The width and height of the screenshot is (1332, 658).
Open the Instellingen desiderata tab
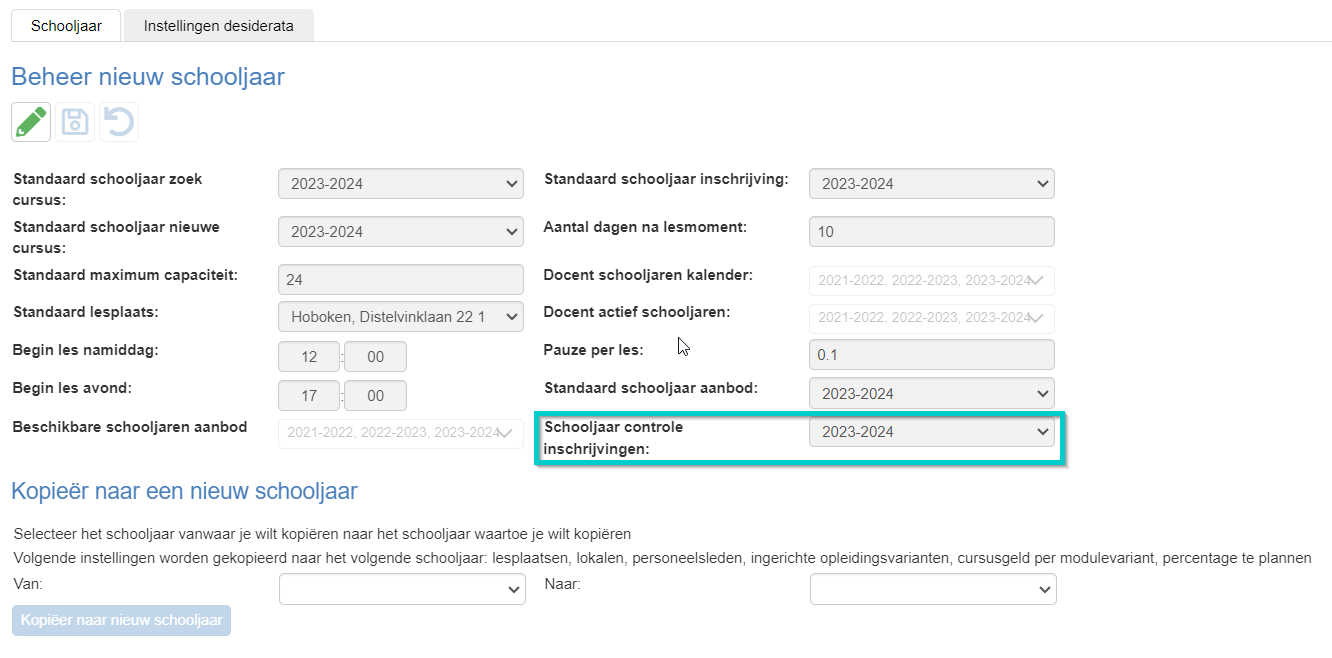219,26
